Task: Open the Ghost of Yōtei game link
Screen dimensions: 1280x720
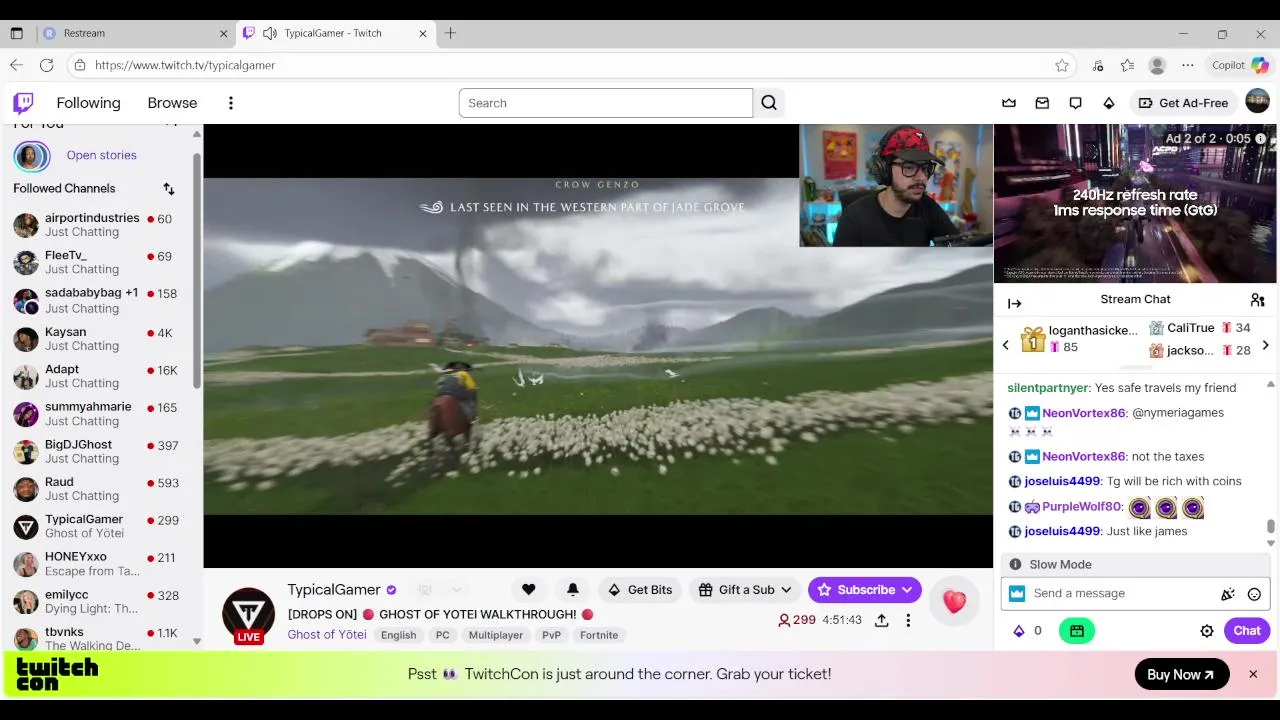Action: tap(327, 635)
